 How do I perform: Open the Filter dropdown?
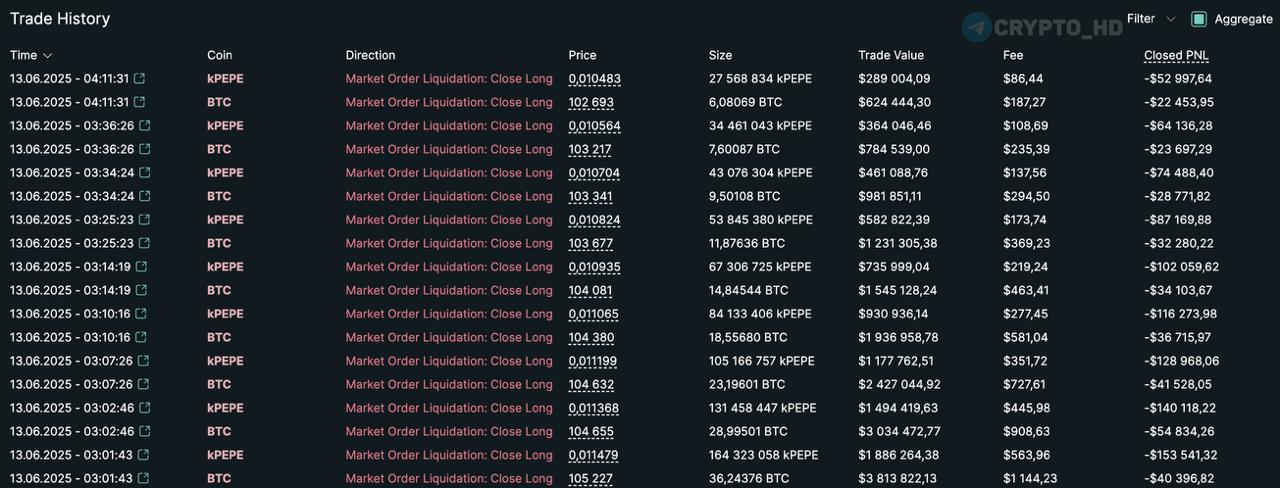pos(1152,19)
